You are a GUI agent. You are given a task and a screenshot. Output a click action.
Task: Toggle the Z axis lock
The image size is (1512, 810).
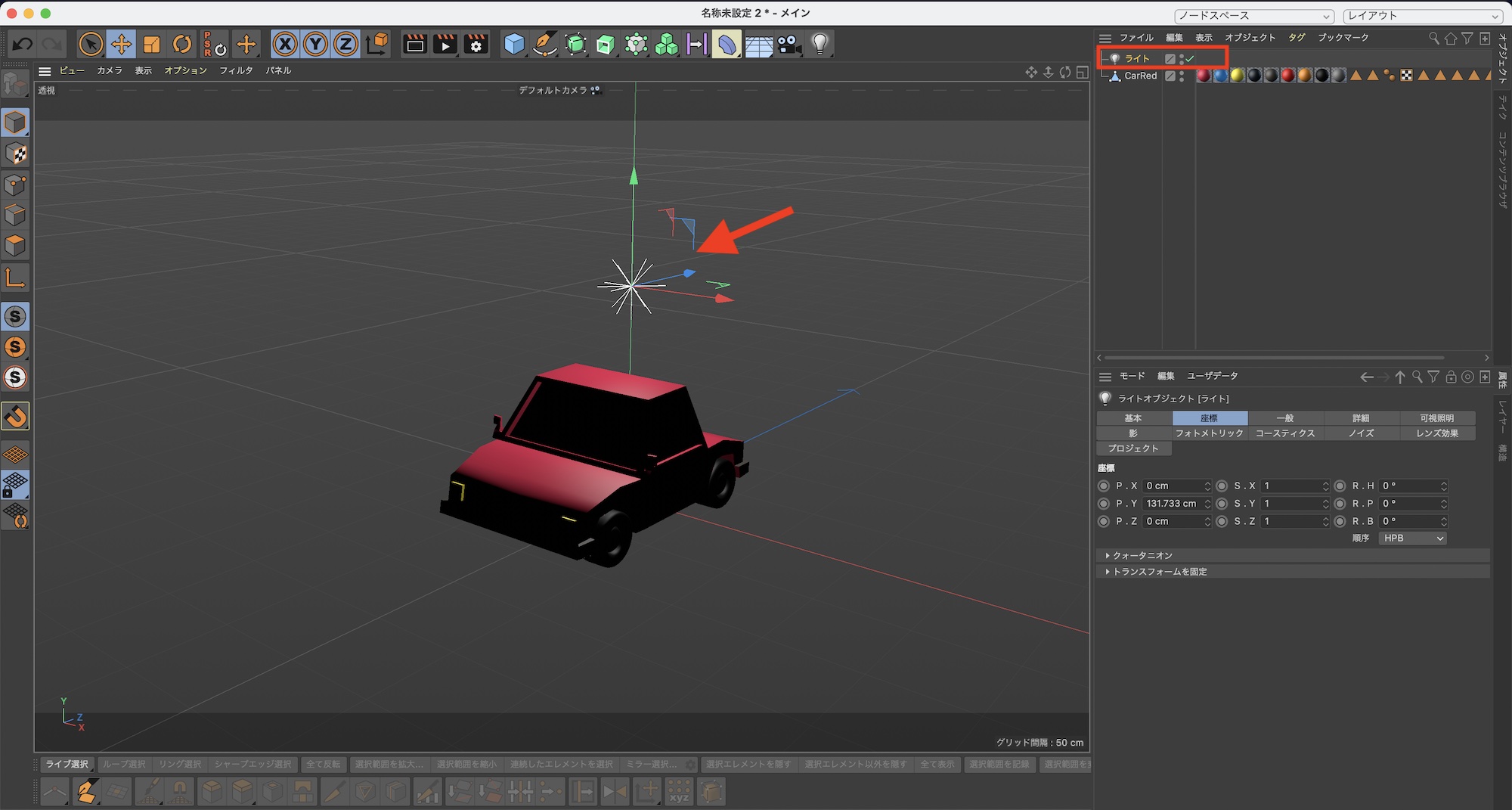tap(345, 45)
